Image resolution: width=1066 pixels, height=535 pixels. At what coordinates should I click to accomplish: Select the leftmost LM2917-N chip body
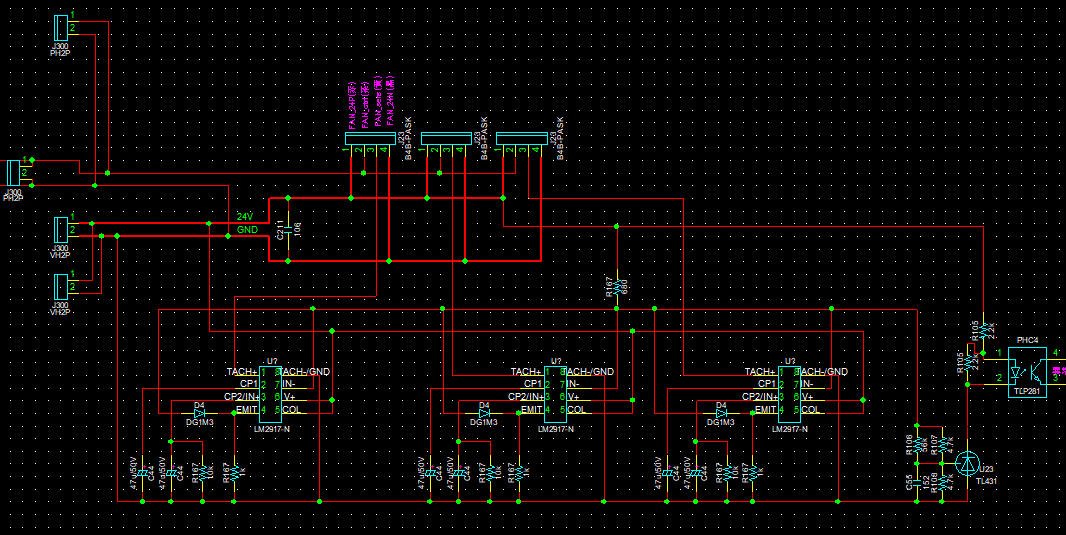270,394
